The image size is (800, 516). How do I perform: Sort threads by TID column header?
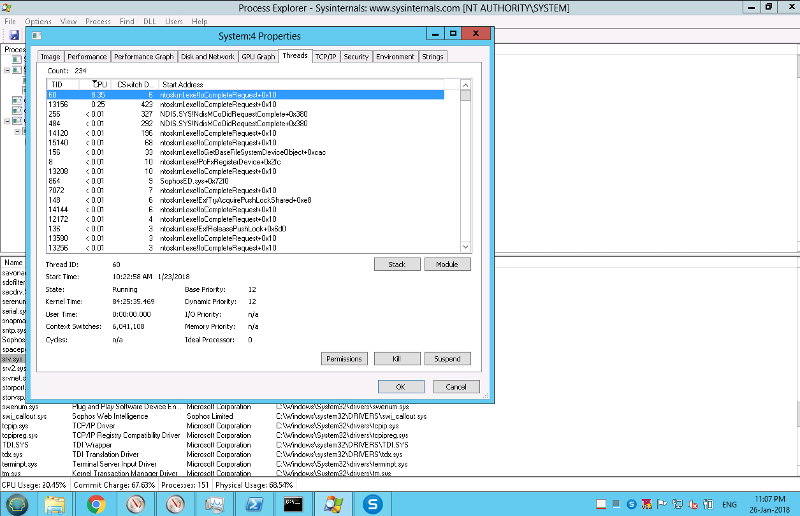[x=63, y=84]
